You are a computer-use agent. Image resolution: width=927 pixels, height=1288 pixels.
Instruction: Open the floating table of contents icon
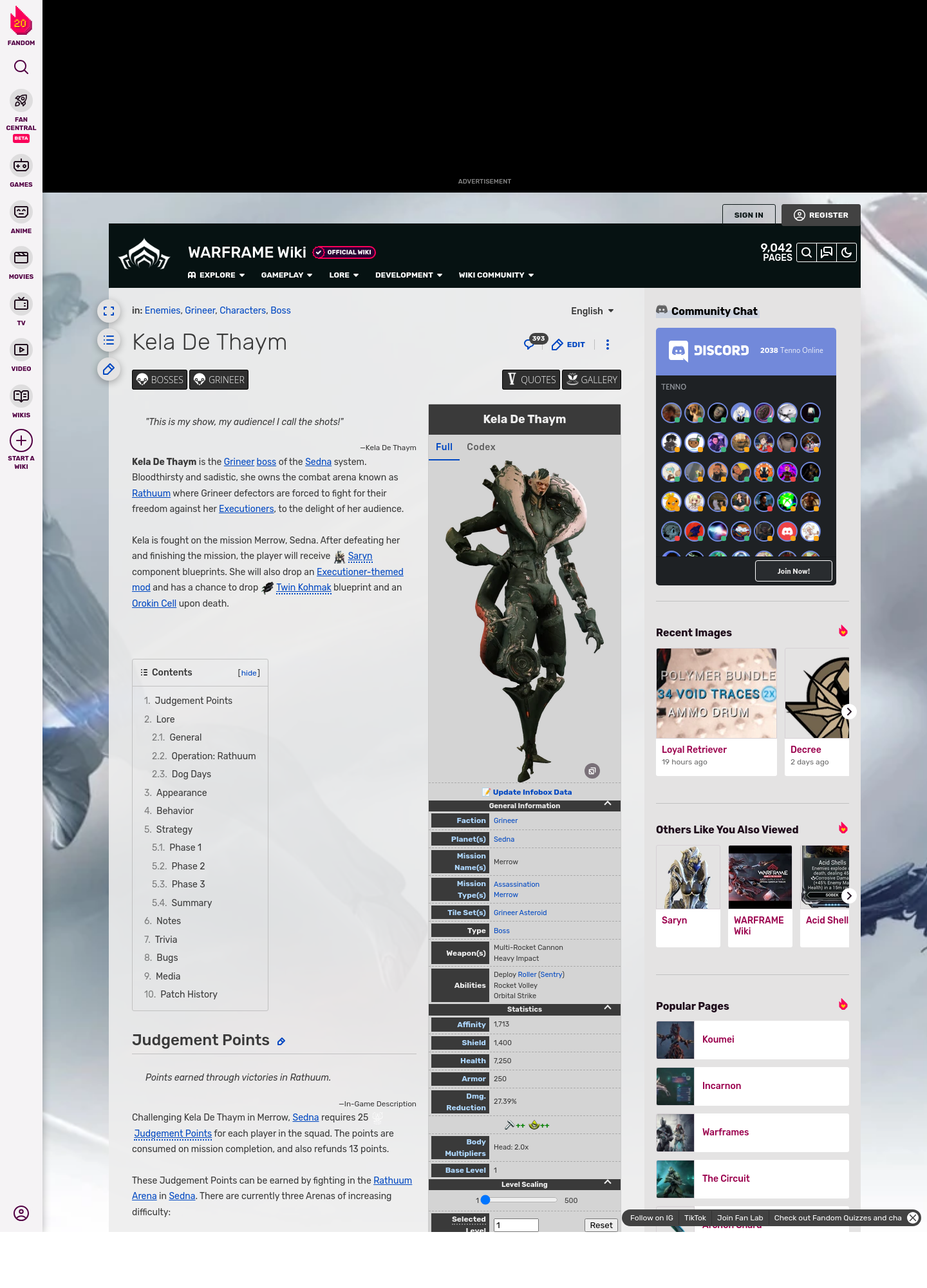[109, 340]
